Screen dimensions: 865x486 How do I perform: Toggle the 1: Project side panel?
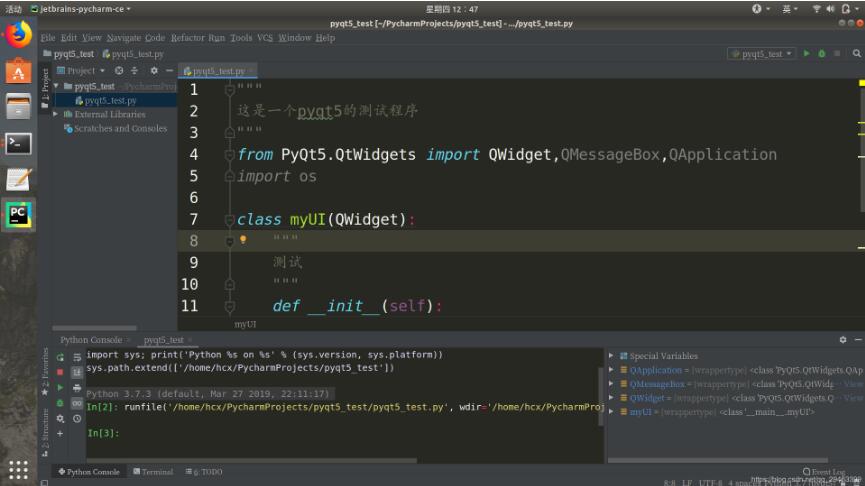[x=45, y=88]
